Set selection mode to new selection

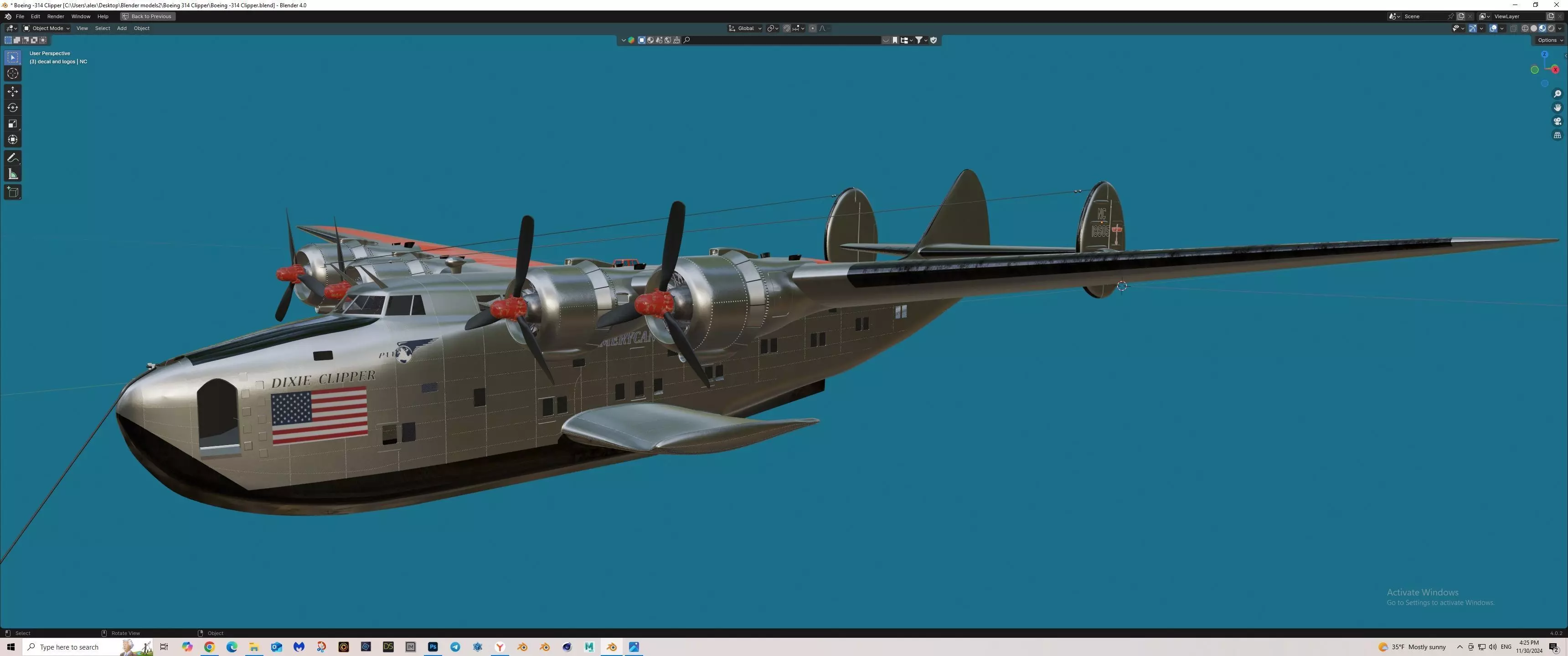[x=8, y=40]
